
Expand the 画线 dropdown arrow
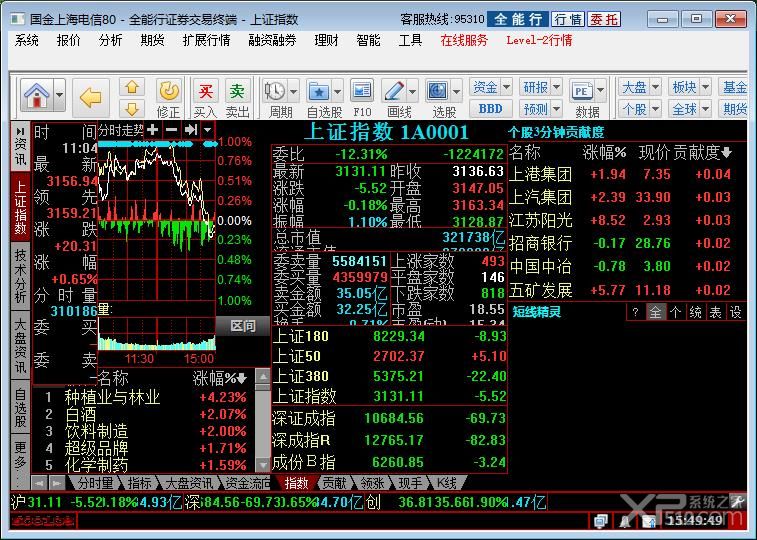[x=412, y=91]
